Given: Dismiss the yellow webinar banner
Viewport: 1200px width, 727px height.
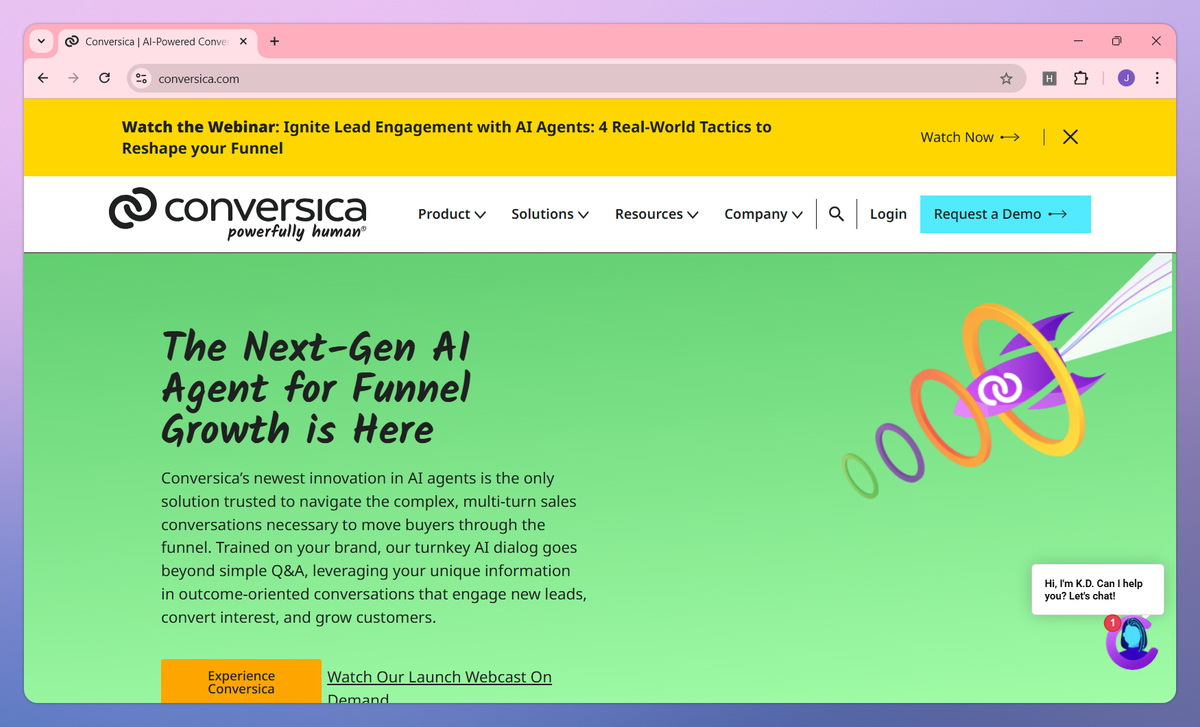Looking at the screenshot, I should coord(1070,137).
